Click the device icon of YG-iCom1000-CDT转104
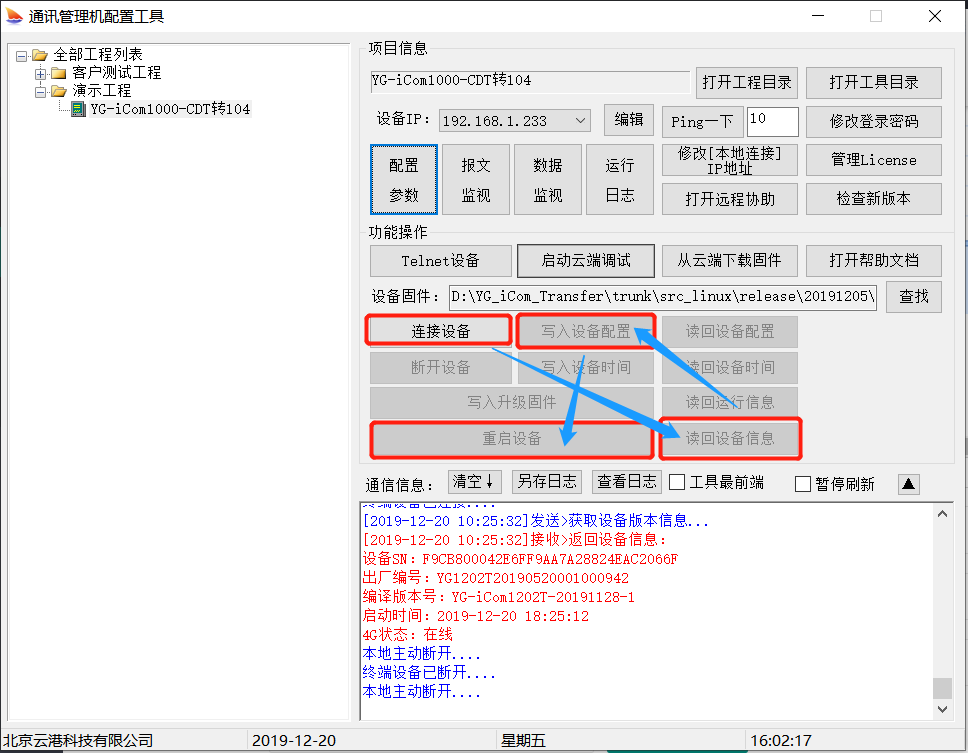The image size is (968, 753). coord(78,109)
